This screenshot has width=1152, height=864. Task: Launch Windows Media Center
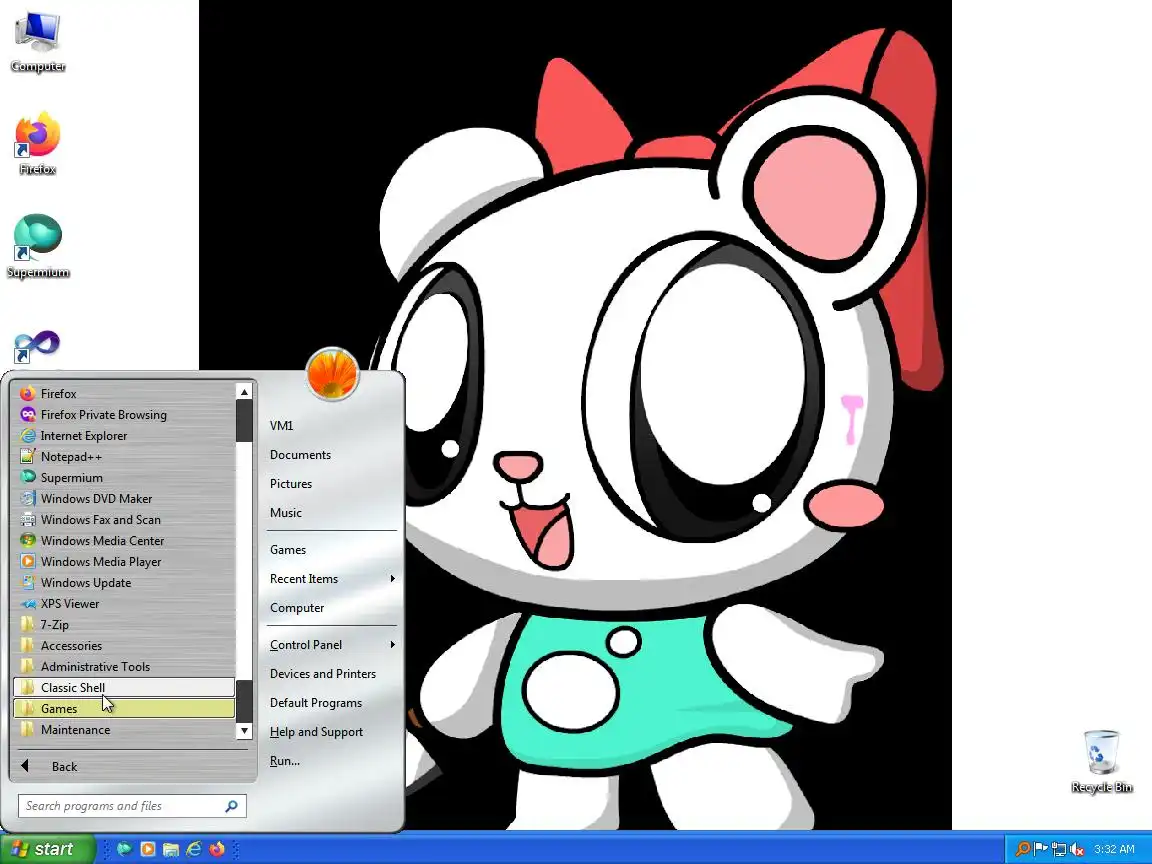point(123,541)
